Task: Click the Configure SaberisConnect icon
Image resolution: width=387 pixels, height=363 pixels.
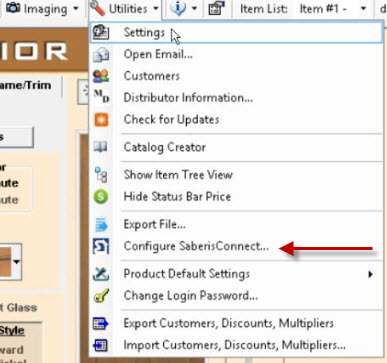Action: click(x=101, y=247)
